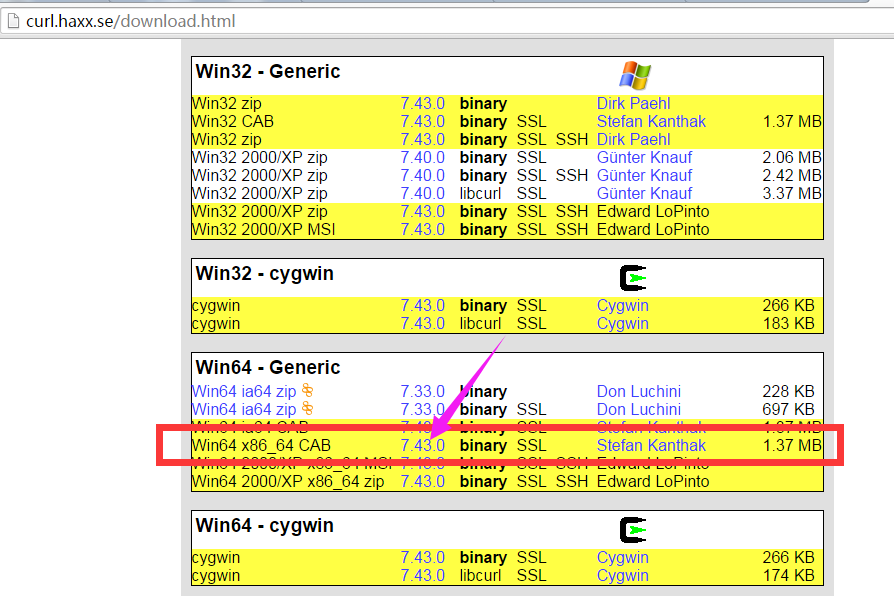The height and width of the screenshot is (596, 894).
Task: Open the 7.43.0 link for Win32 2000/XP MSI
Action: point(422,229)
